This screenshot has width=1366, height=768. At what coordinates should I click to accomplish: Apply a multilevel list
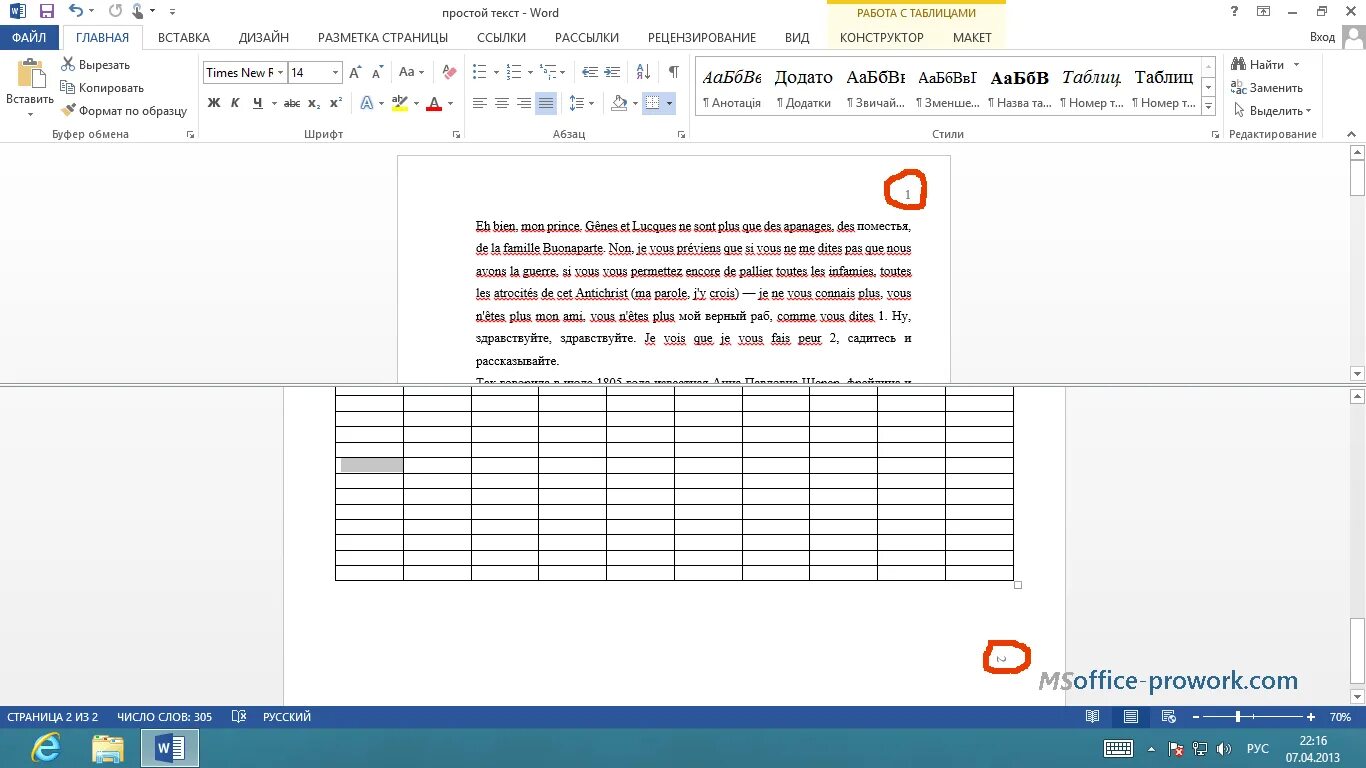pos(548,73)
